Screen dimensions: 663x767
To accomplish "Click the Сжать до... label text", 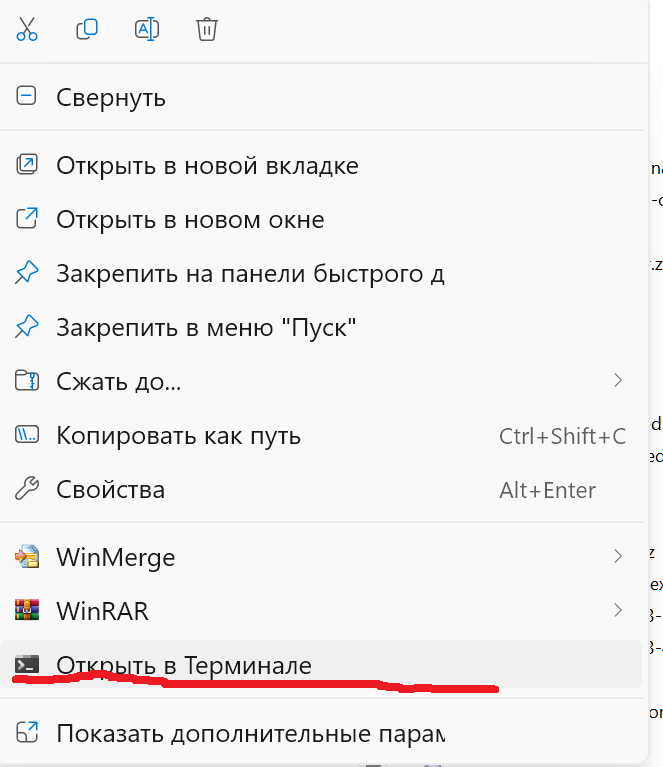I will tap(119, 381).
